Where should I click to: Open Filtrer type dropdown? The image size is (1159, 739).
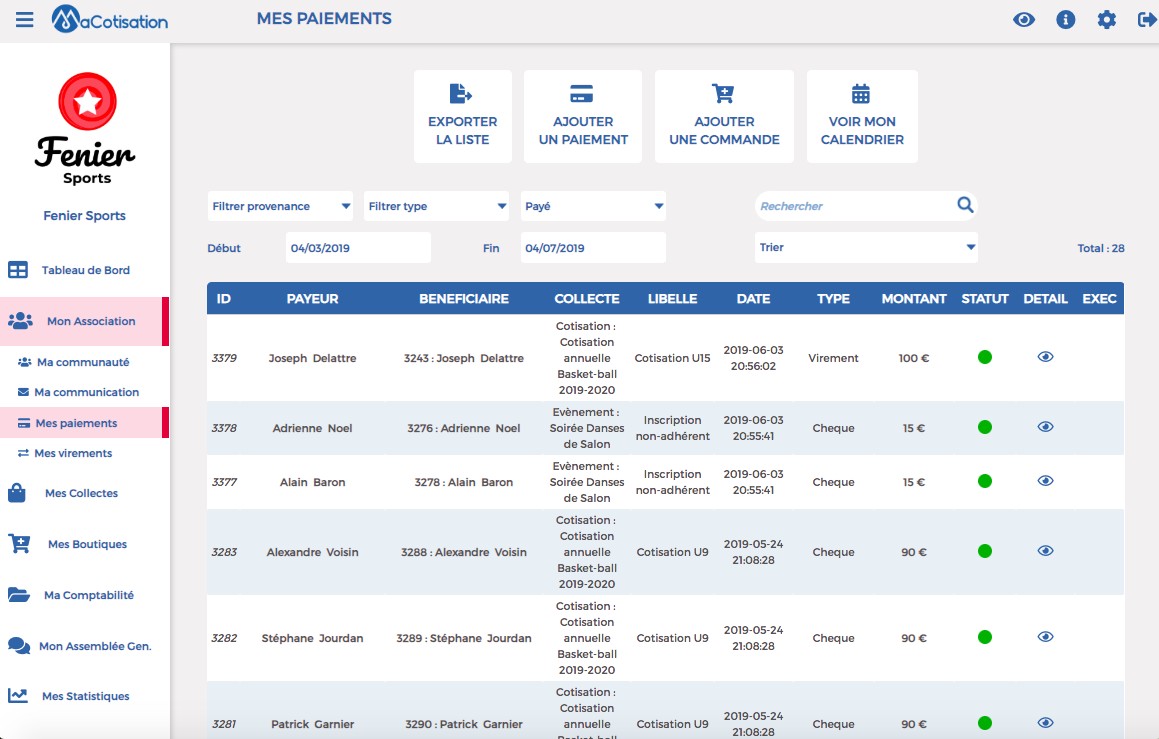437,206
